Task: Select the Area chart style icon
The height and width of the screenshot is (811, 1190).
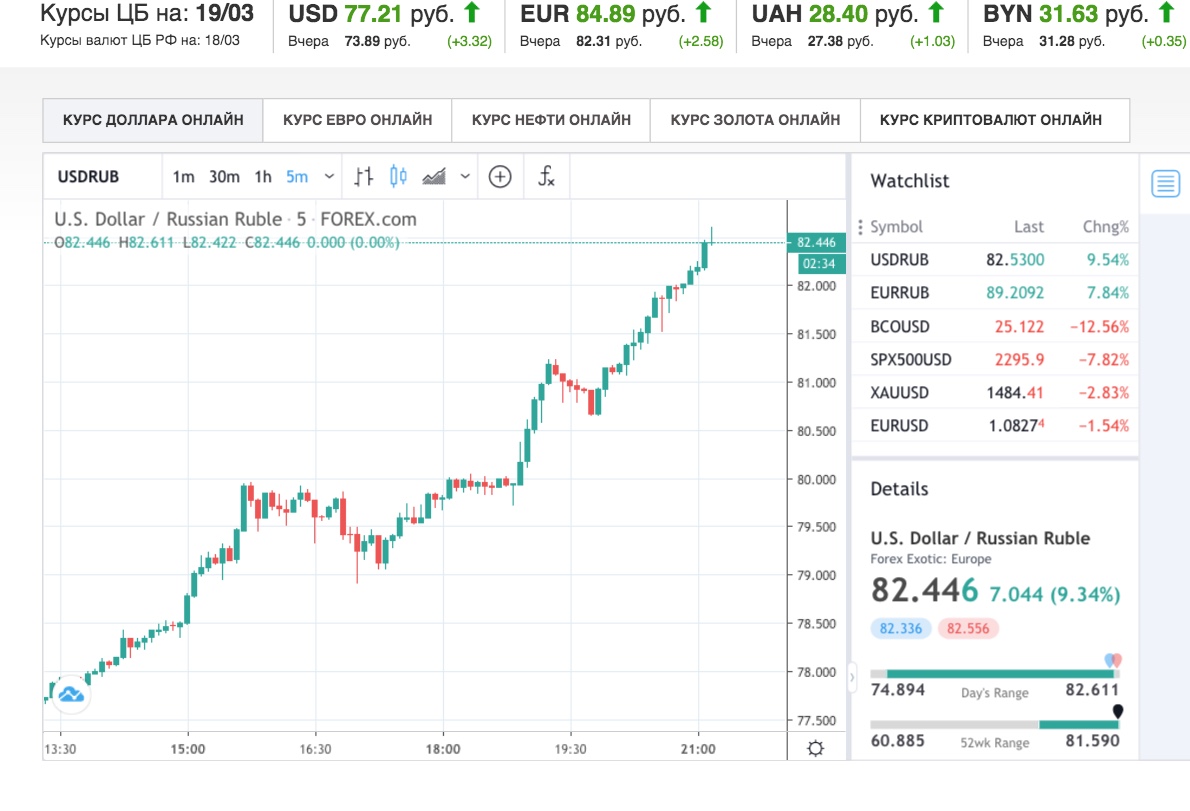Action: pos(434,177)
